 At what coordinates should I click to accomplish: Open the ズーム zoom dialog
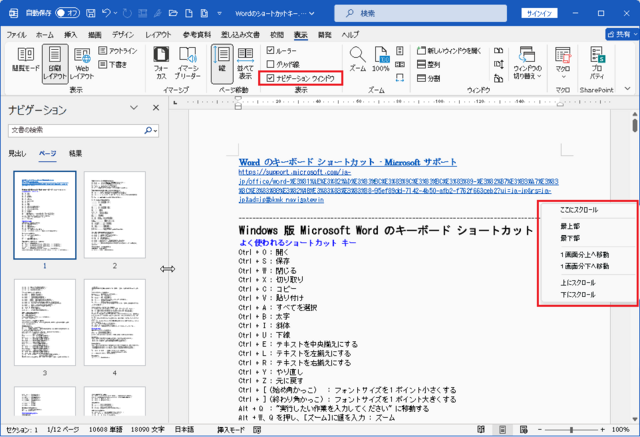(x=358, y=60)
